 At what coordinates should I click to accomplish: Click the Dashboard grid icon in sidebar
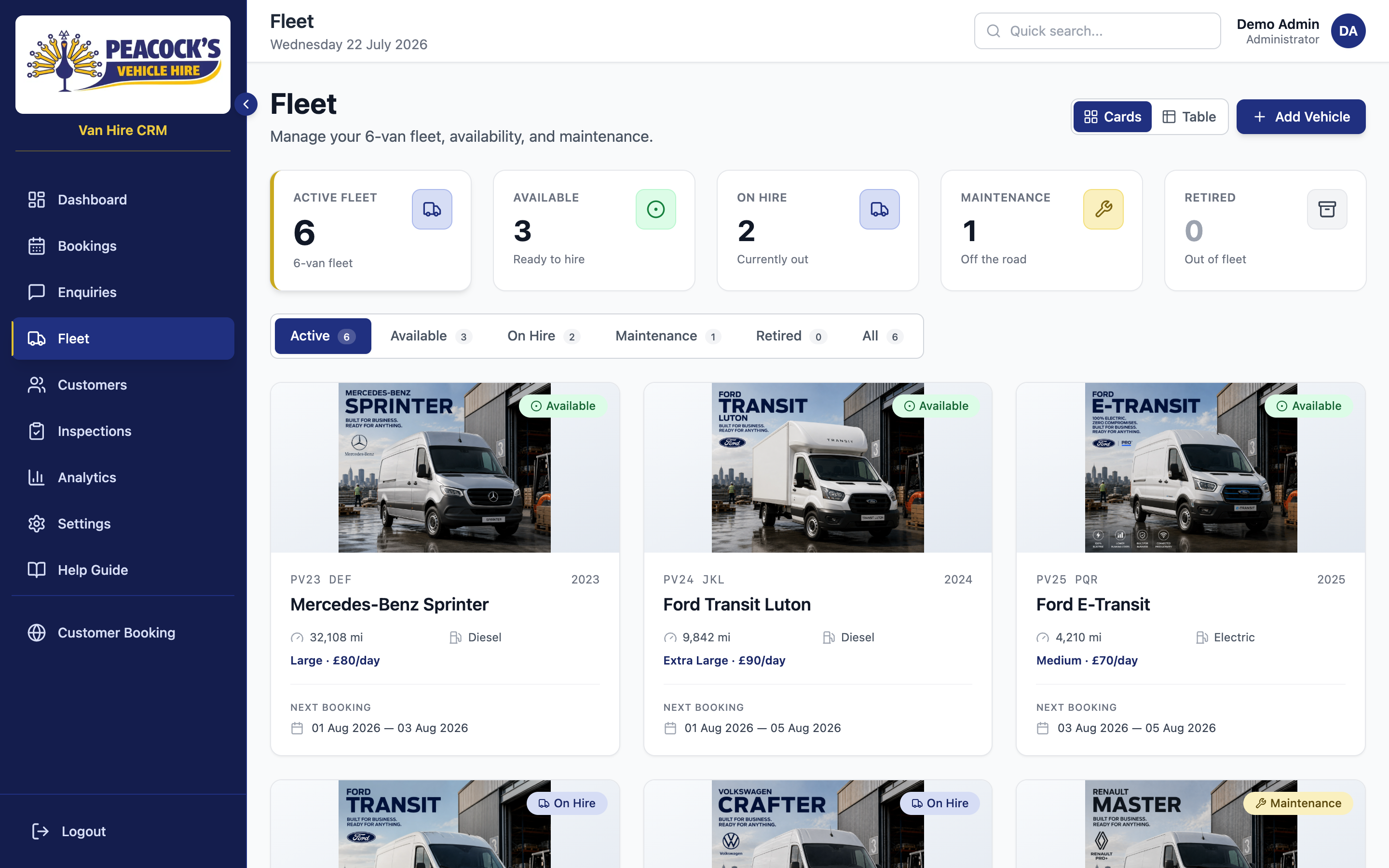[36, 200]
